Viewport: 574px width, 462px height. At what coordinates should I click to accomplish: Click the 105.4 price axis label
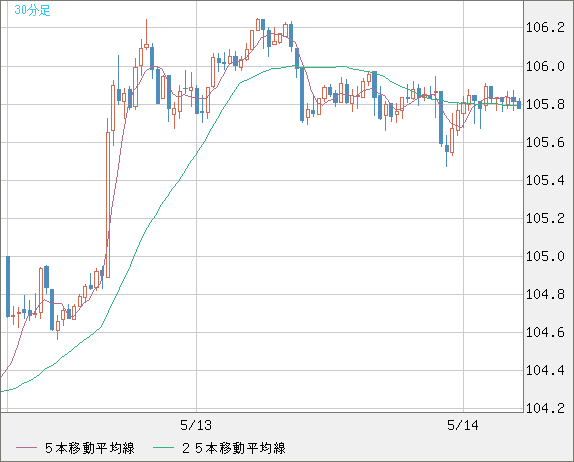(x=545, y=180)
